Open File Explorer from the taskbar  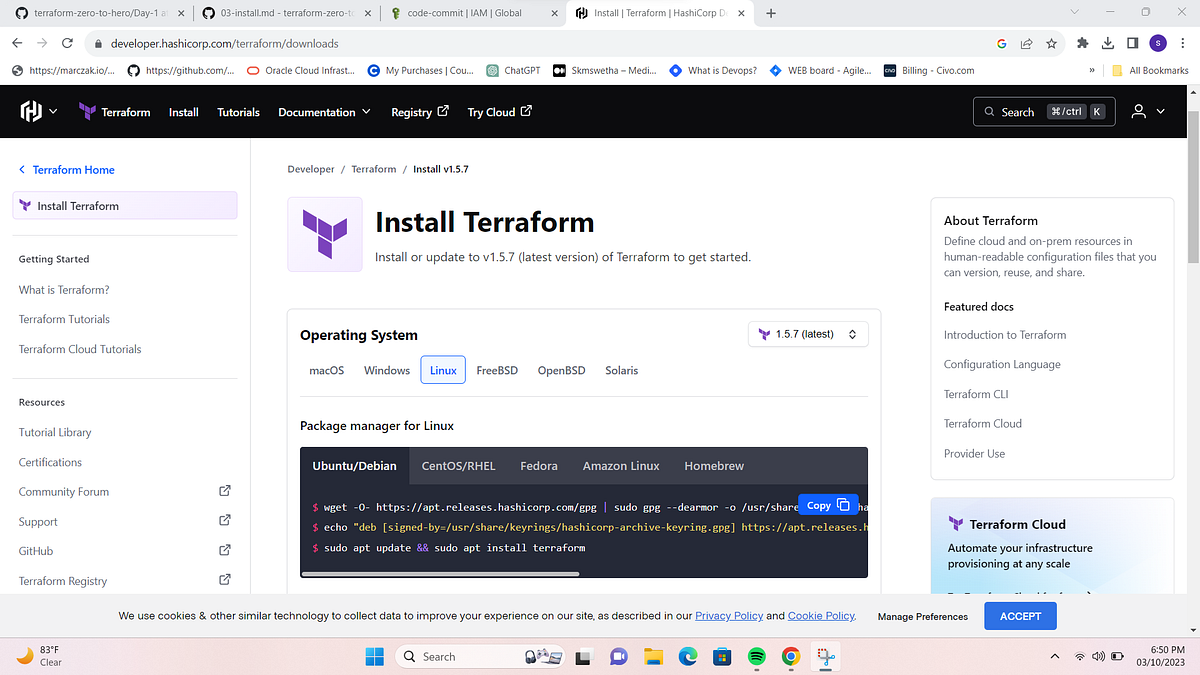[x=653, y=657]
